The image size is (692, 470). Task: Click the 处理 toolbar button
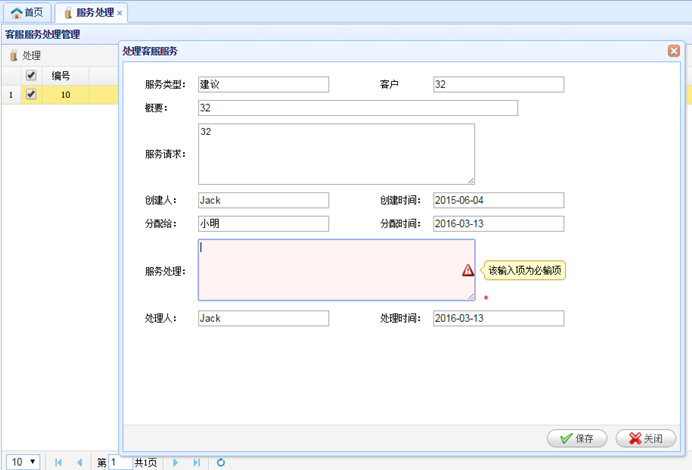[x=25, y=56]
